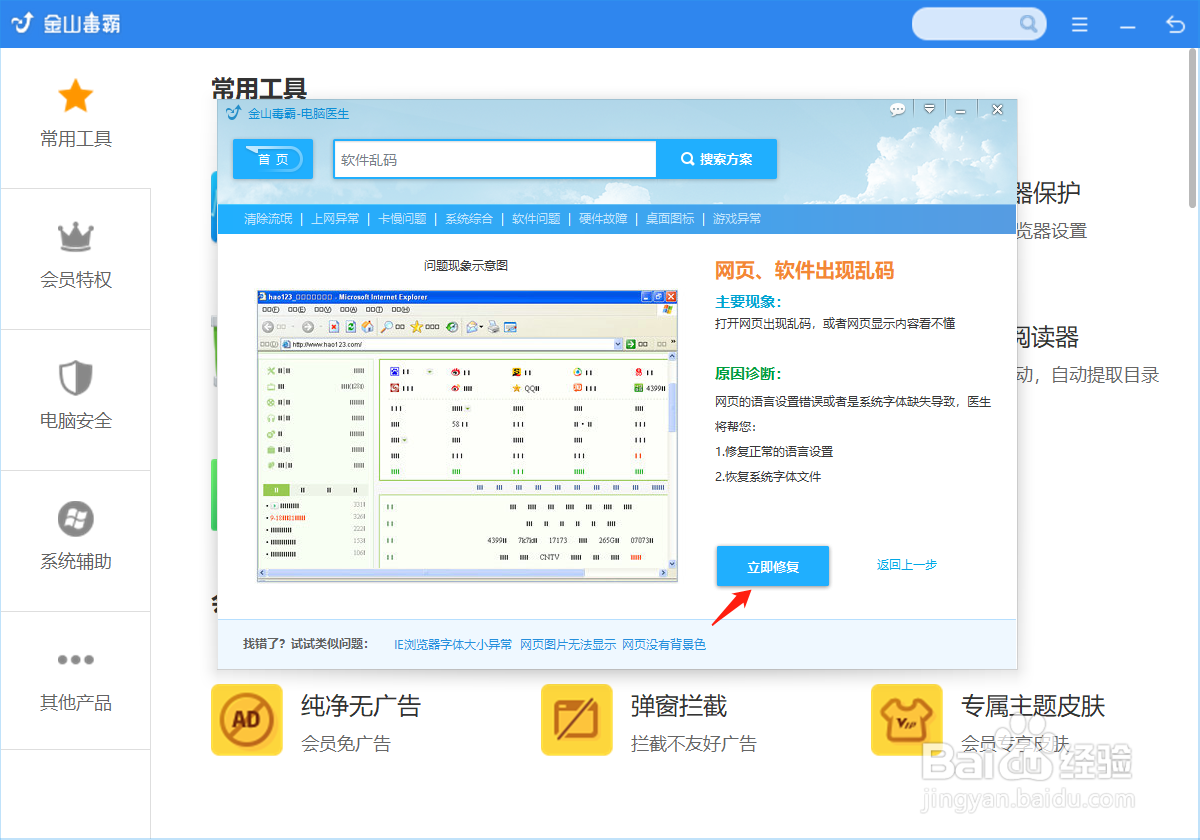Image resolution: width=1200 pixels, height=840 pixels.
Task: Open the feedback speech-bubble icon in 电脑医生
Action: 897,109
